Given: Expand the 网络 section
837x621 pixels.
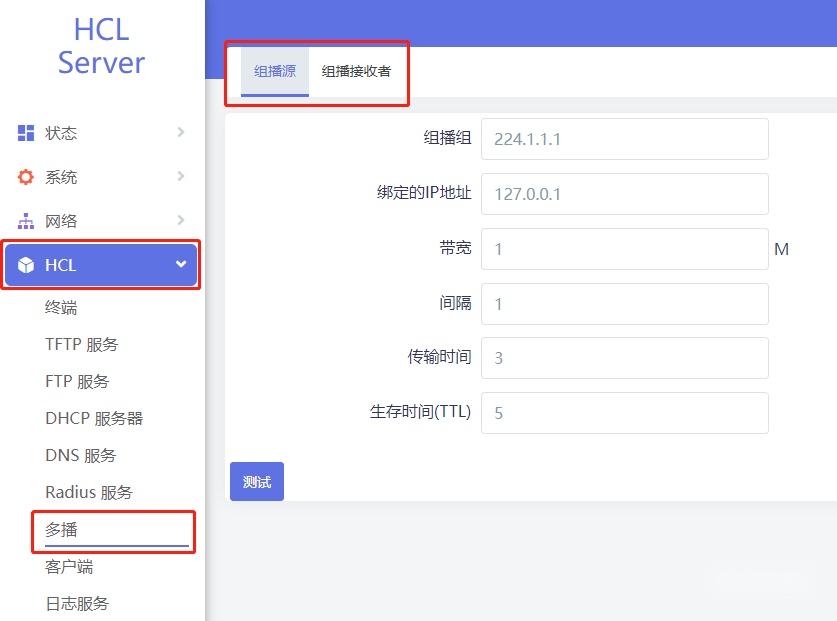Looking at the screenshot, I should coord(100,221).
